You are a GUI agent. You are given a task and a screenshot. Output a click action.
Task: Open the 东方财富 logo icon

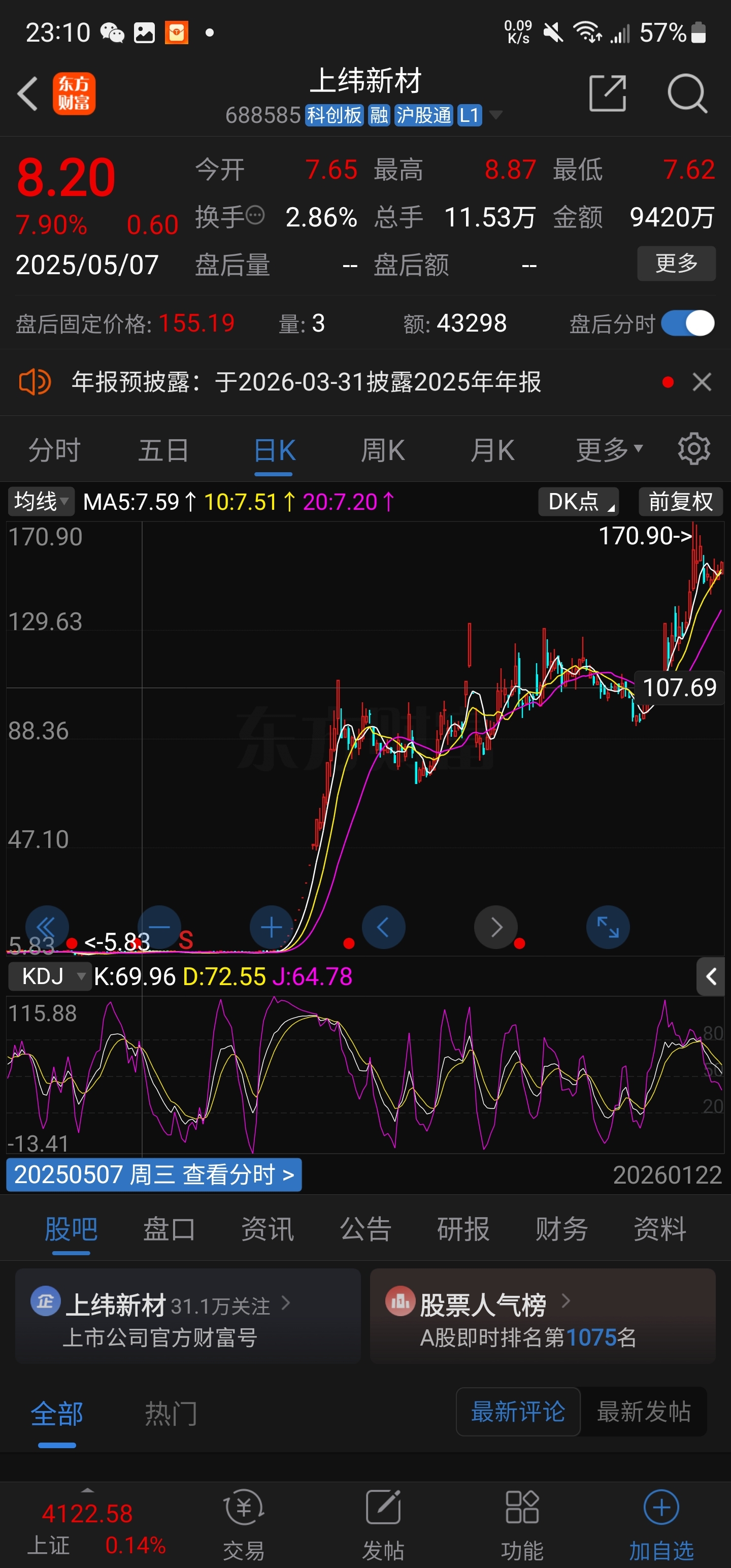coord(74,94)
